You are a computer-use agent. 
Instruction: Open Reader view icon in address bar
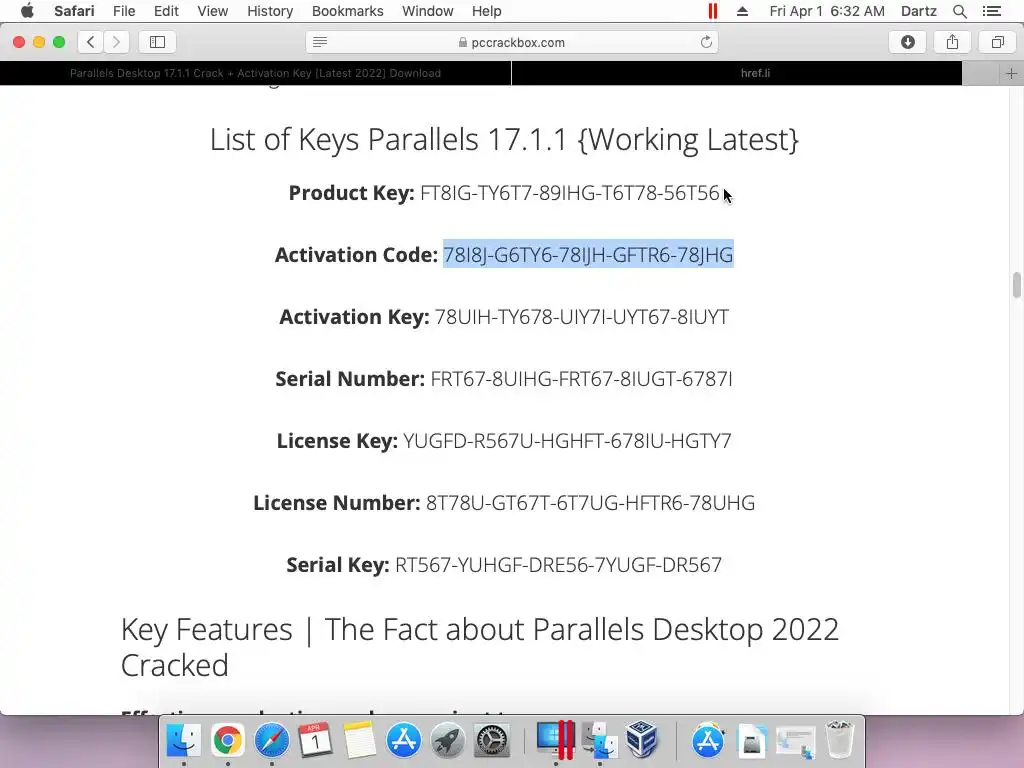point(319,42)
